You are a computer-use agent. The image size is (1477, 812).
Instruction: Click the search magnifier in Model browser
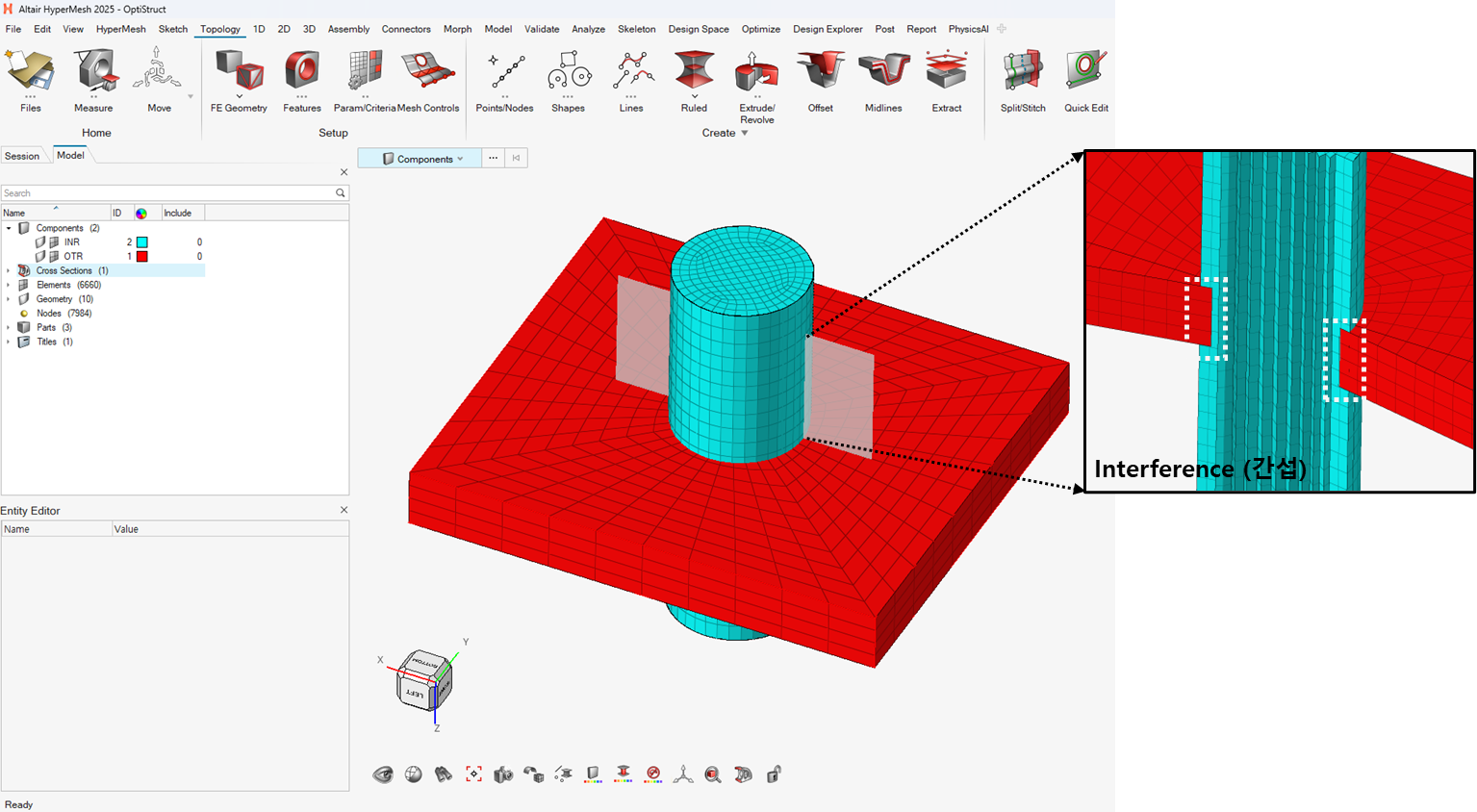[x=341, y=193]
